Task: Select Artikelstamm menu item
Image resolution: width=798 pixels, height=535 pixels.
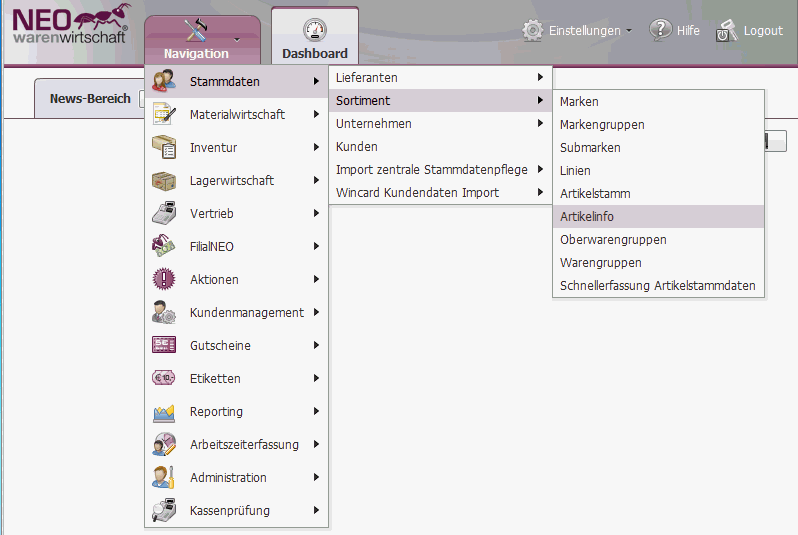Action: (658, 193)
